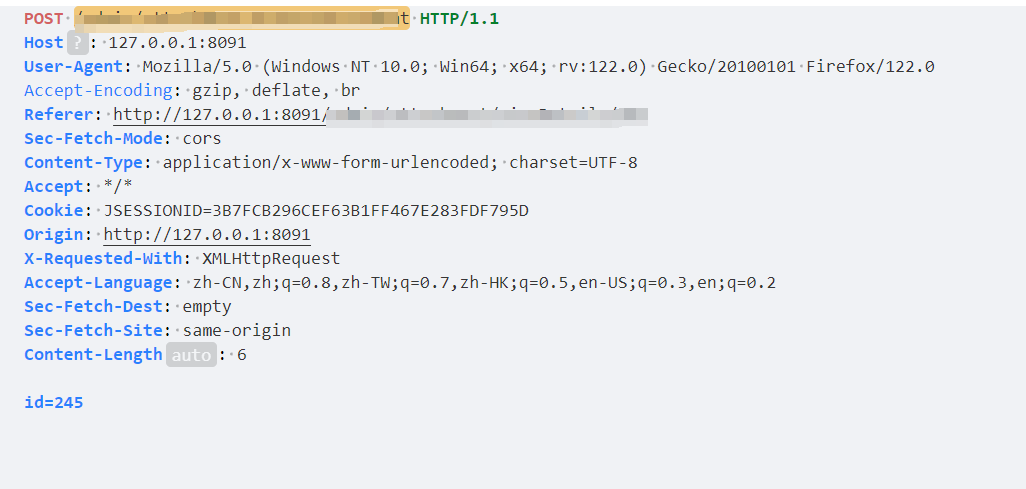
Task: Click the Content-Type header name
Action: [x=83, y=163]
